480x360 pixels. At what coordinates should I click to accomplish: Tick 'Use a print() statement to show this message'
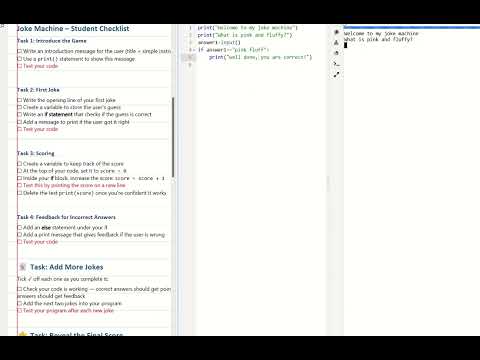[19, 59]
